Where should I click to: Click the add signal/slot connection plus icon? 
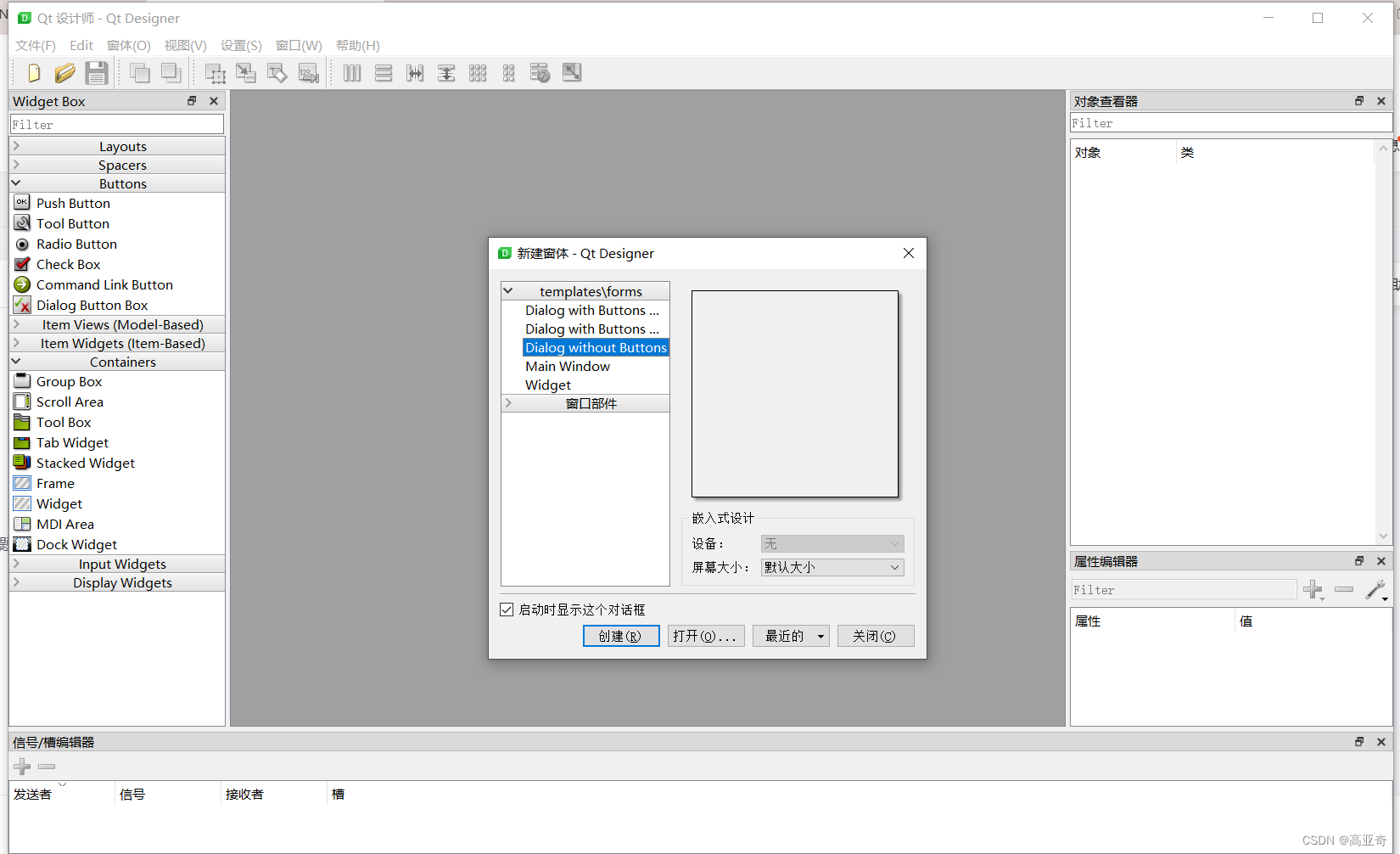click(x=21, y=767)
